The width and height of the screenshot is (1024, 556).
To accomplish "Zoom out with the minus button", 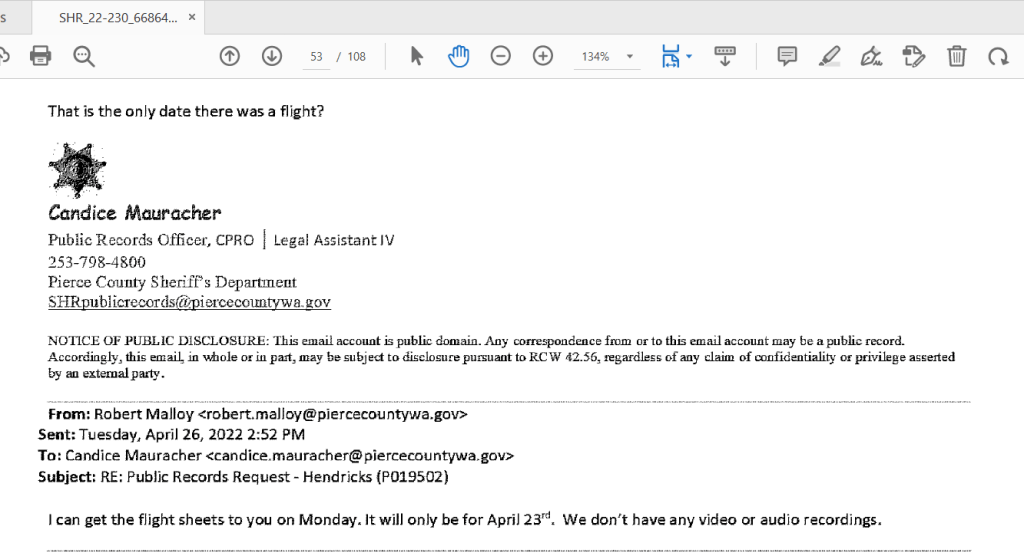I will (x=501, y=56).
